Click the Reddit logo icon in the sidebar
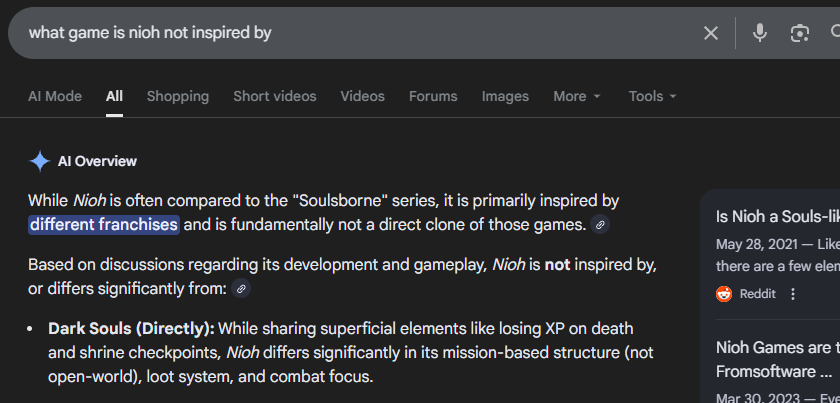Screen dimensions: 840x403 (x=724, y=294)
